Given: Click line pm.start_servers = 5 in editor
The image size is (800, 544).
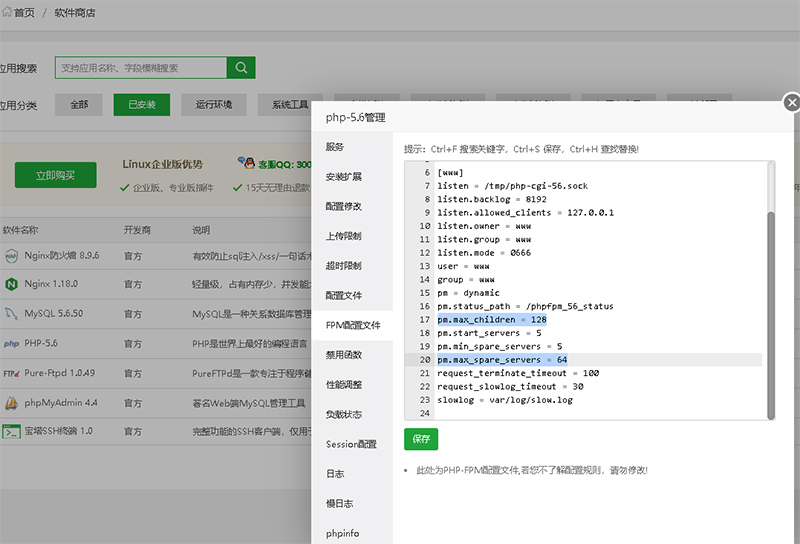Looking at the screenshot, I should pos(489,333).
